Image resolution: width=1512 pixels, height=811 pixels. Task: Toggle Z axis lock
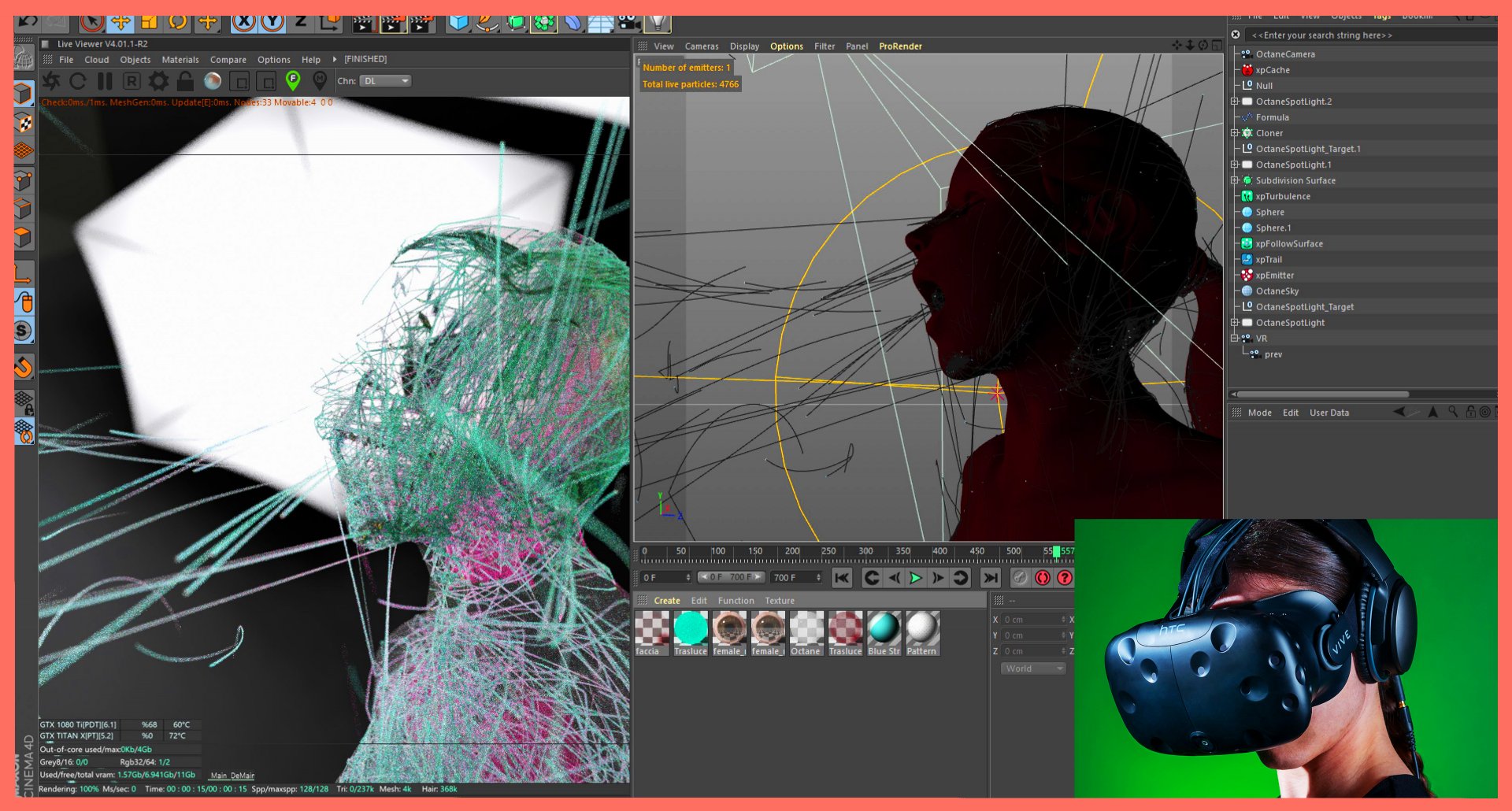301,22
